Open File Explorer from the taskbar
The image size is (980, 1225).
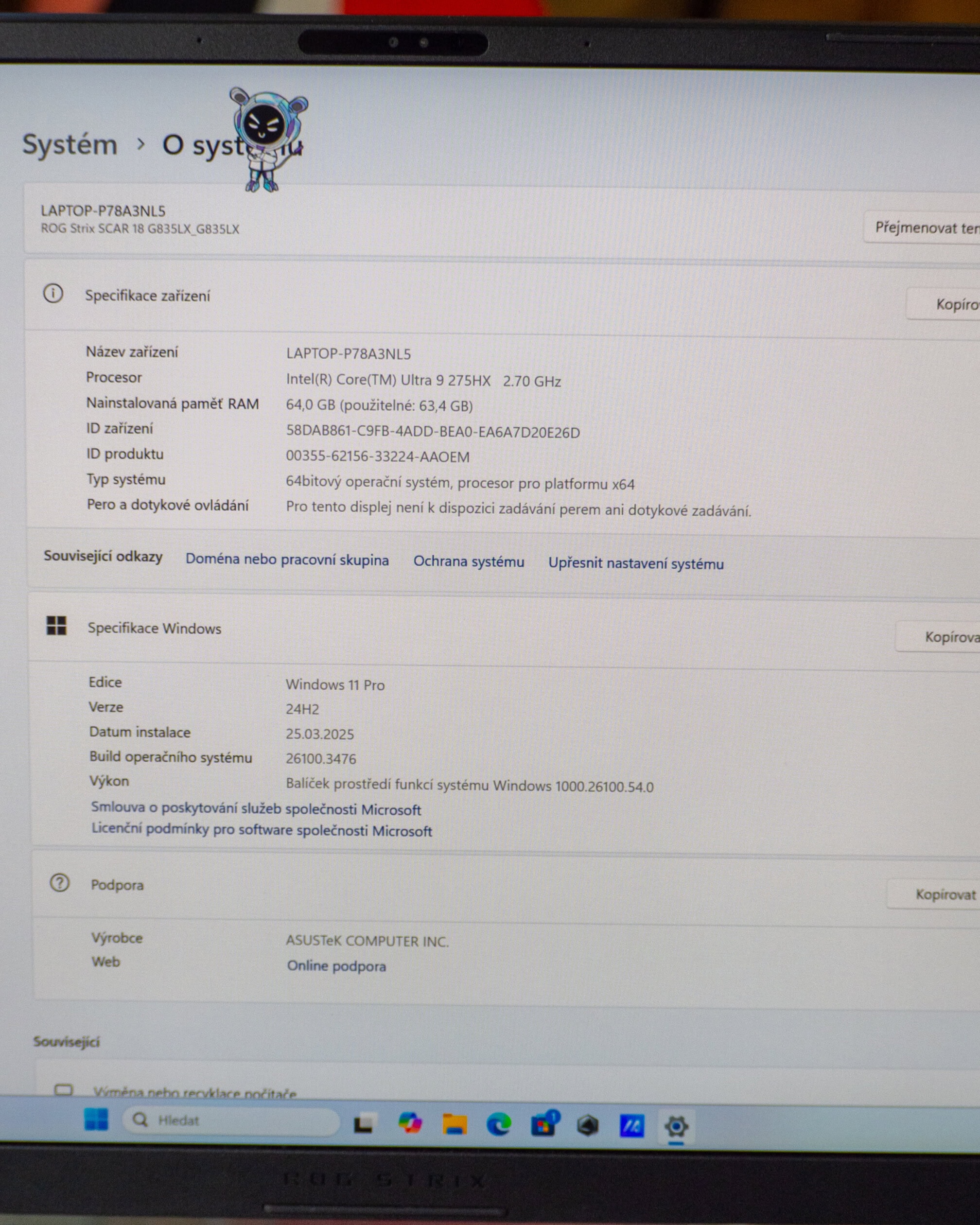coord(455,1124)
